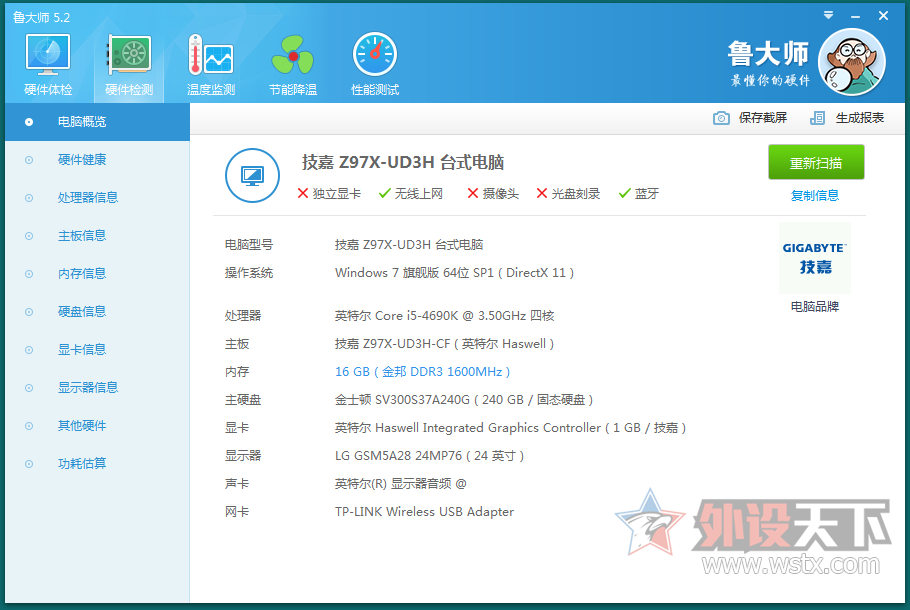
Task: Click the 网卡 row label
Action: (237, 512)
